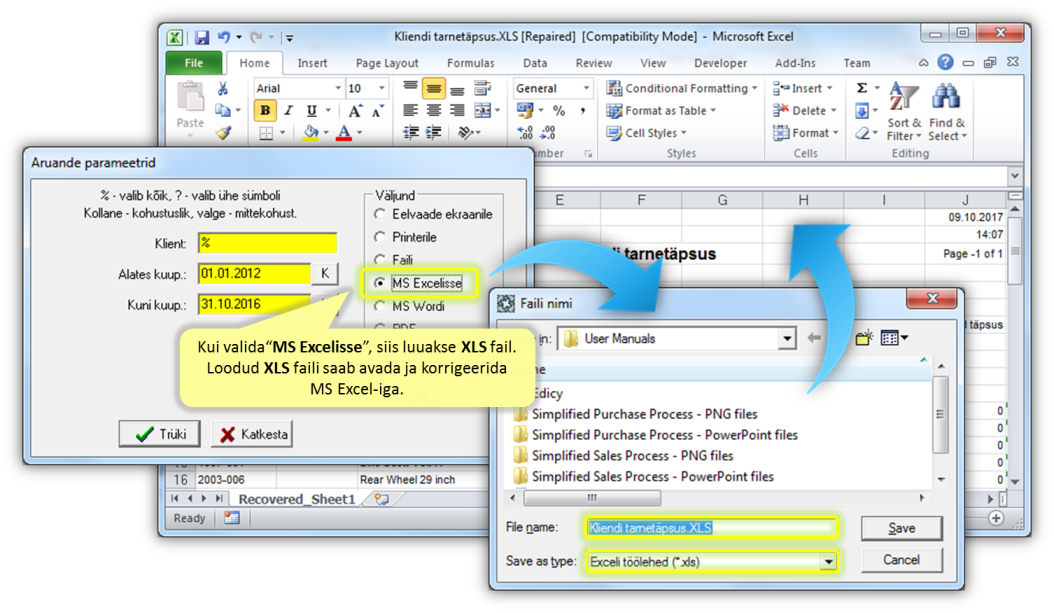The height and width of the screenshot is (613, 1054).
Task: Click the macro record icon in status bar
Action: coord(232,518)
